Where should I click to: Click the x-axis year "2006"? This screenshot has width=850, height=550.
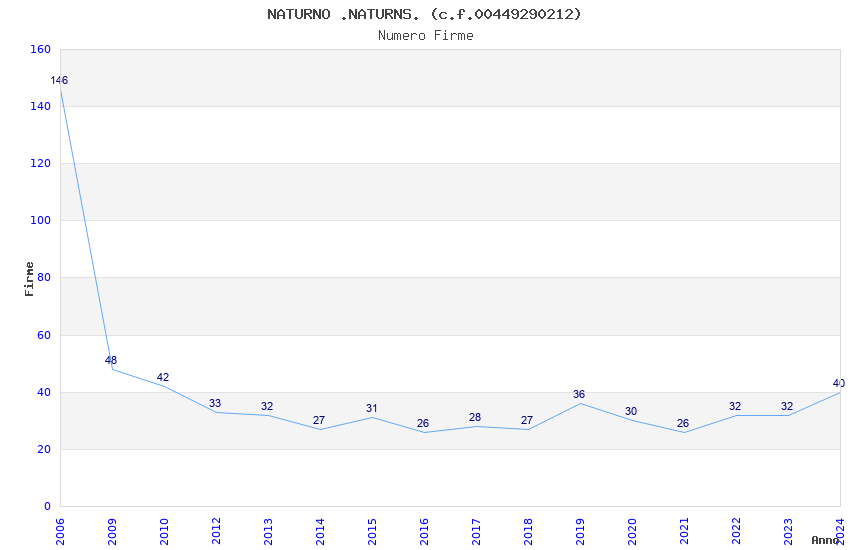coord(60,531)
